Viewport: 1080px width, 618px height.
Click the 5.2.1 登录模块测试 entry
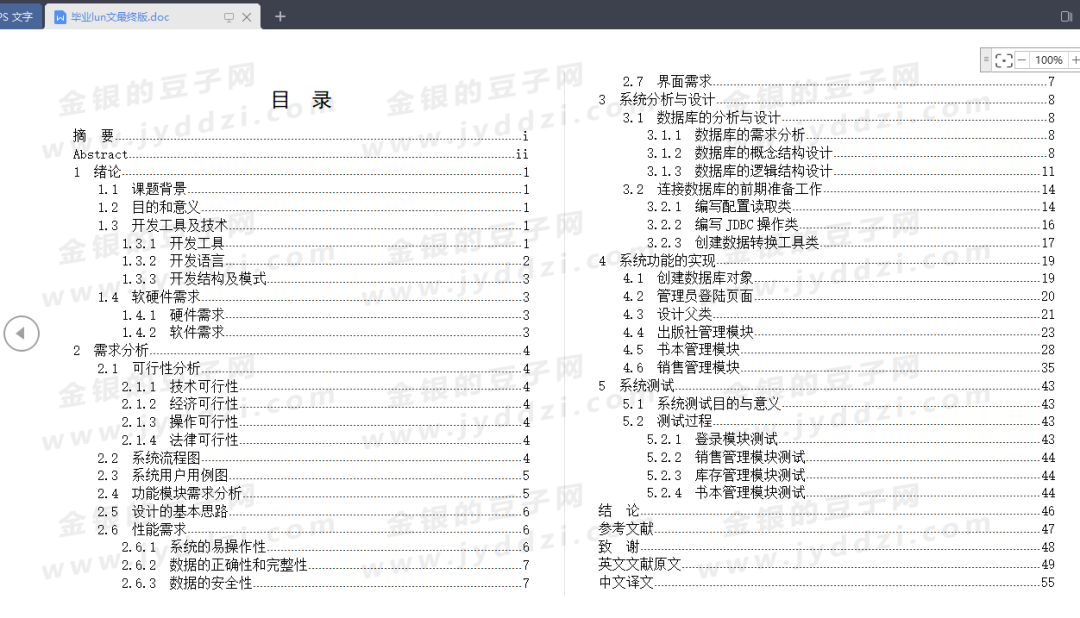pyautogui.click(x=851, y=439)
